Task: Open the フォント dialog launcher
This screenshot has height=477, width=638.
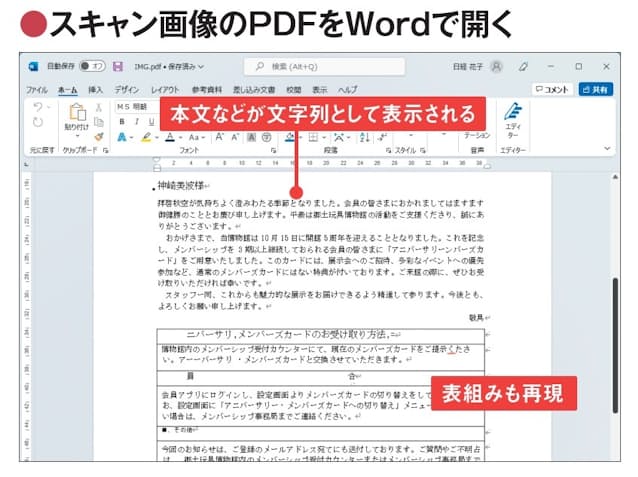Action: (x=273, y=151)
